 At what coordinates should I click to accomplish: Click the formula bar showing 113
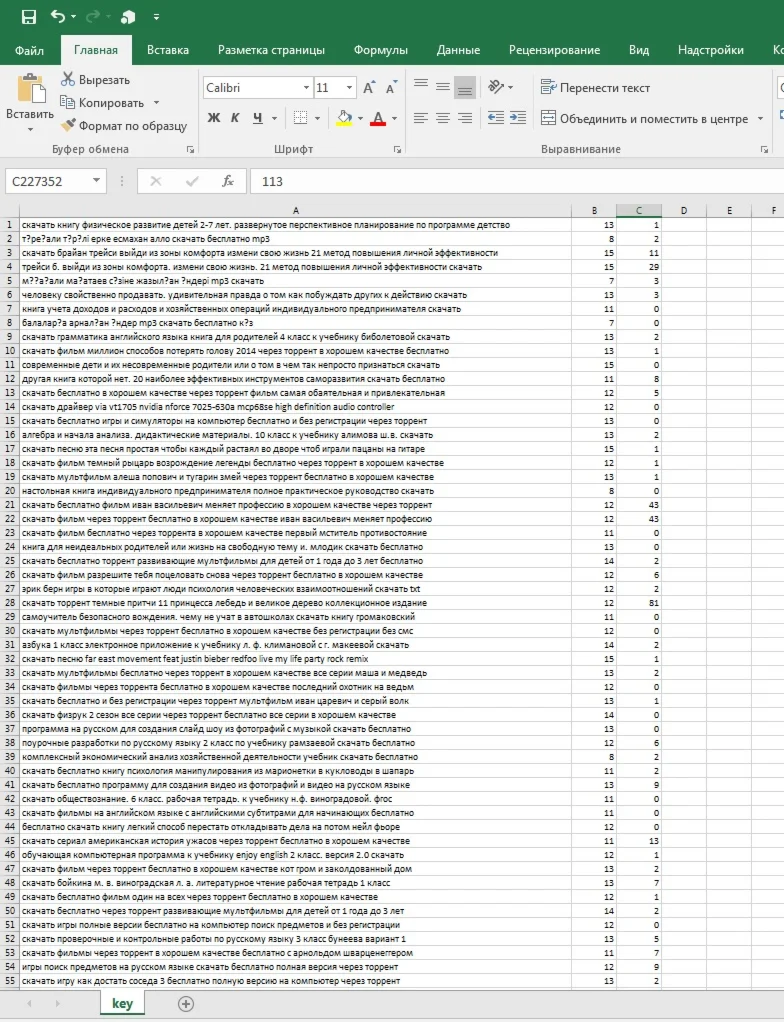click(517, 181)
